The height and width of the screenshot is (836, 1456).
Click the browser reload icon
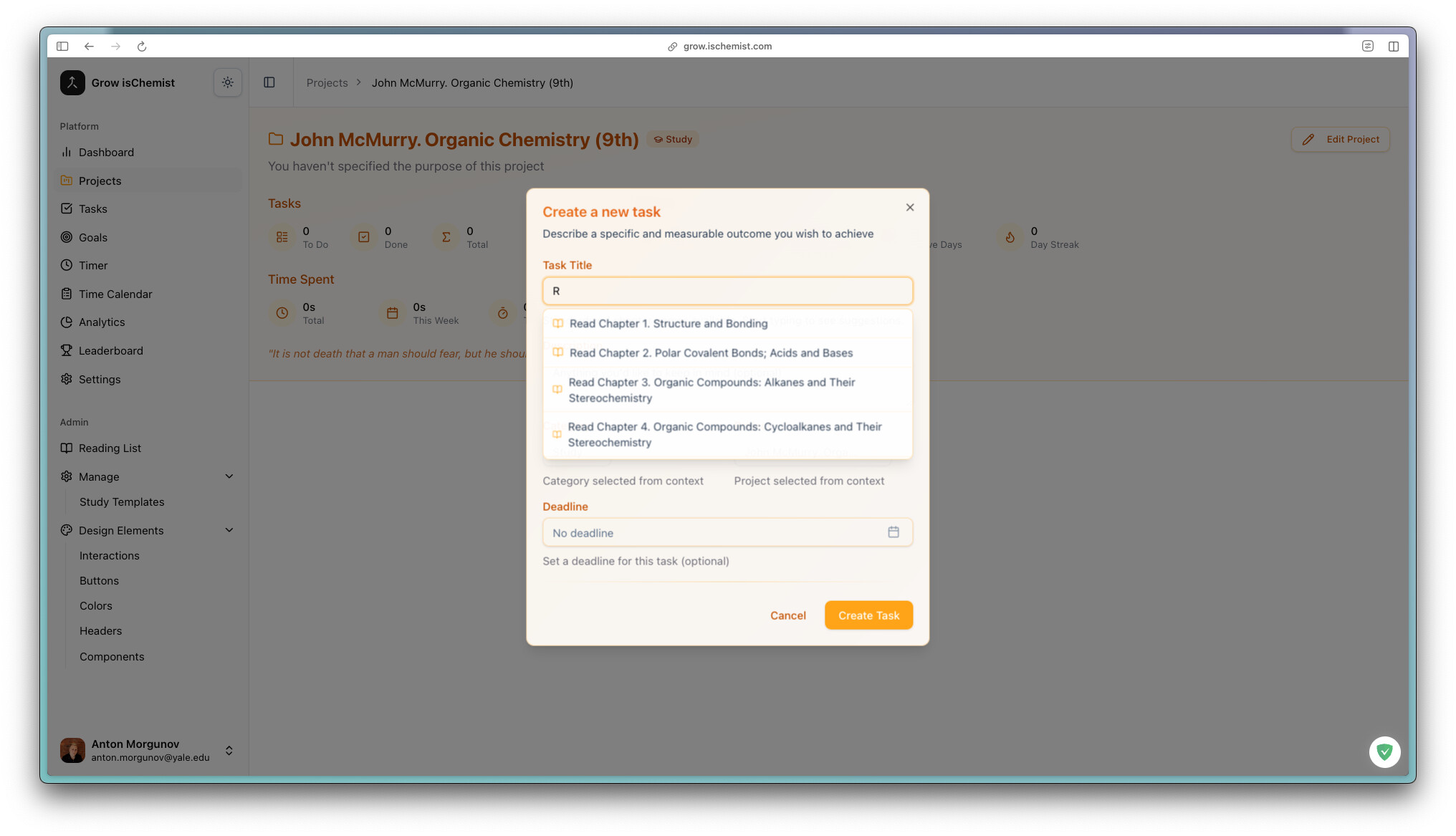[x=142, y=47]
